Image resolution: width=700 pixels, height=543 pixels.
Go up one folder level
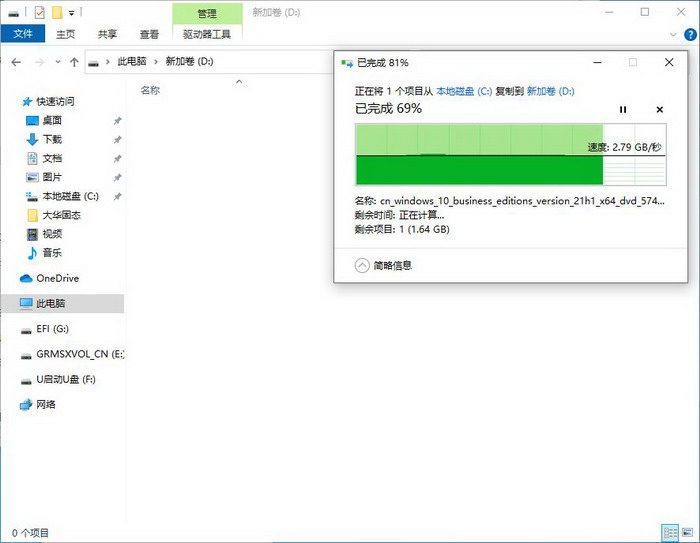pos(74,62)
